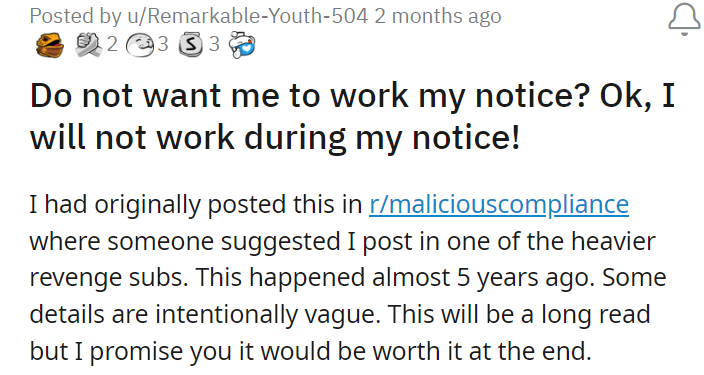704x375 pixels.
Task: Click the '2' count beside the clasped hands award
Action: point(112,44)
